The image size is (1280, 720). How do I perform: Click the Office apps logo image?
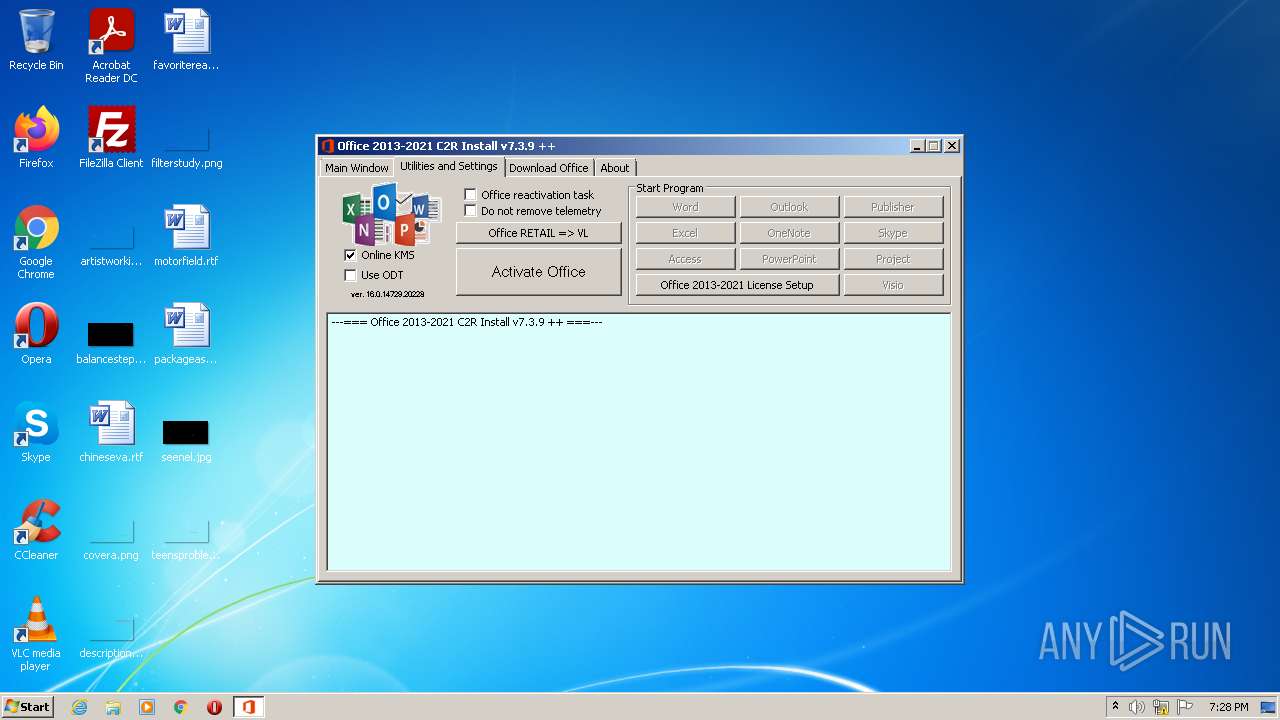coord(392,214)
